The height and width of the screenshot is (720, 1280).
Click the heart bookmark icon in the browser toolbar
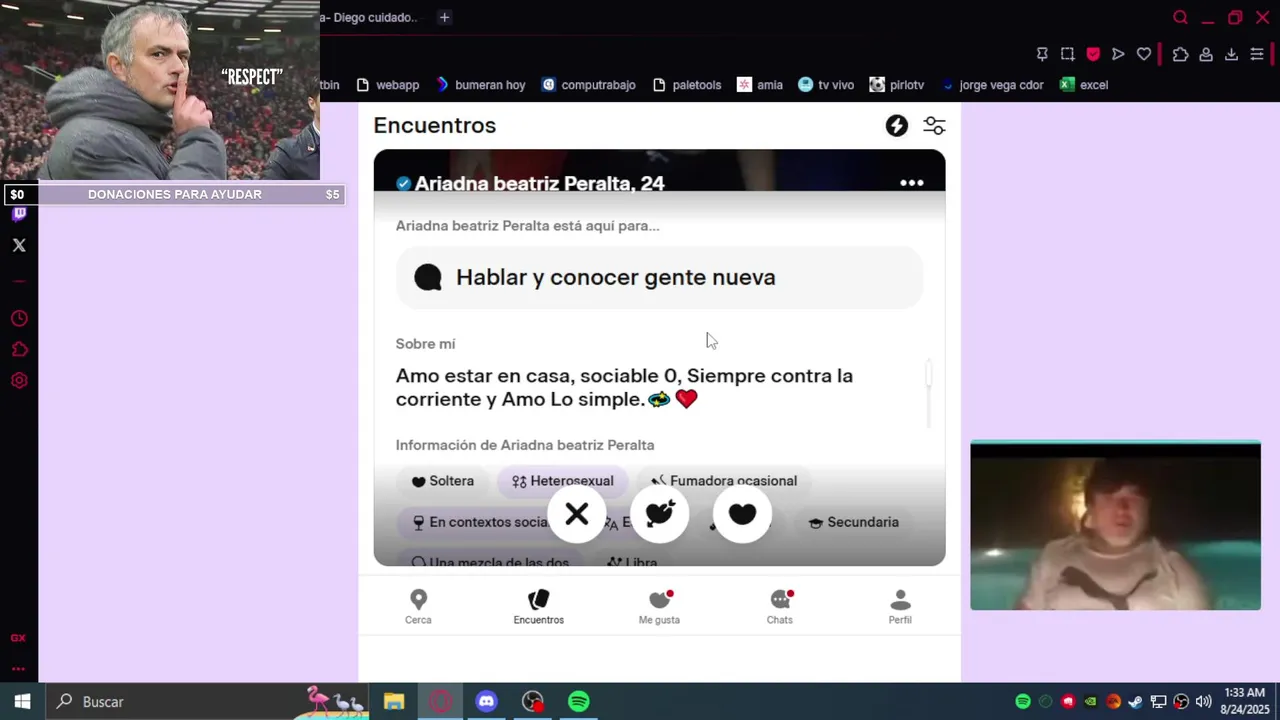pos(1144,54)
